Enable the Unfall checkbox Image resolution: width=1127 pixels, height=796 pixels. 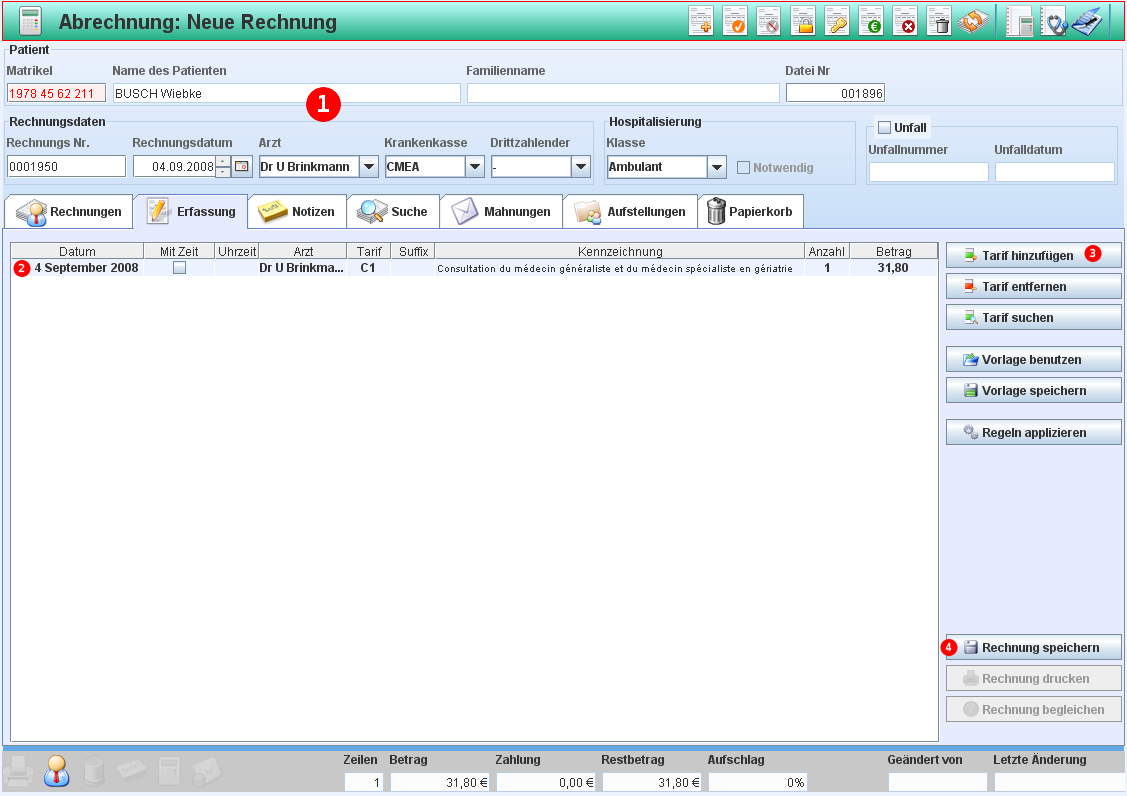[x=884, y=127]
